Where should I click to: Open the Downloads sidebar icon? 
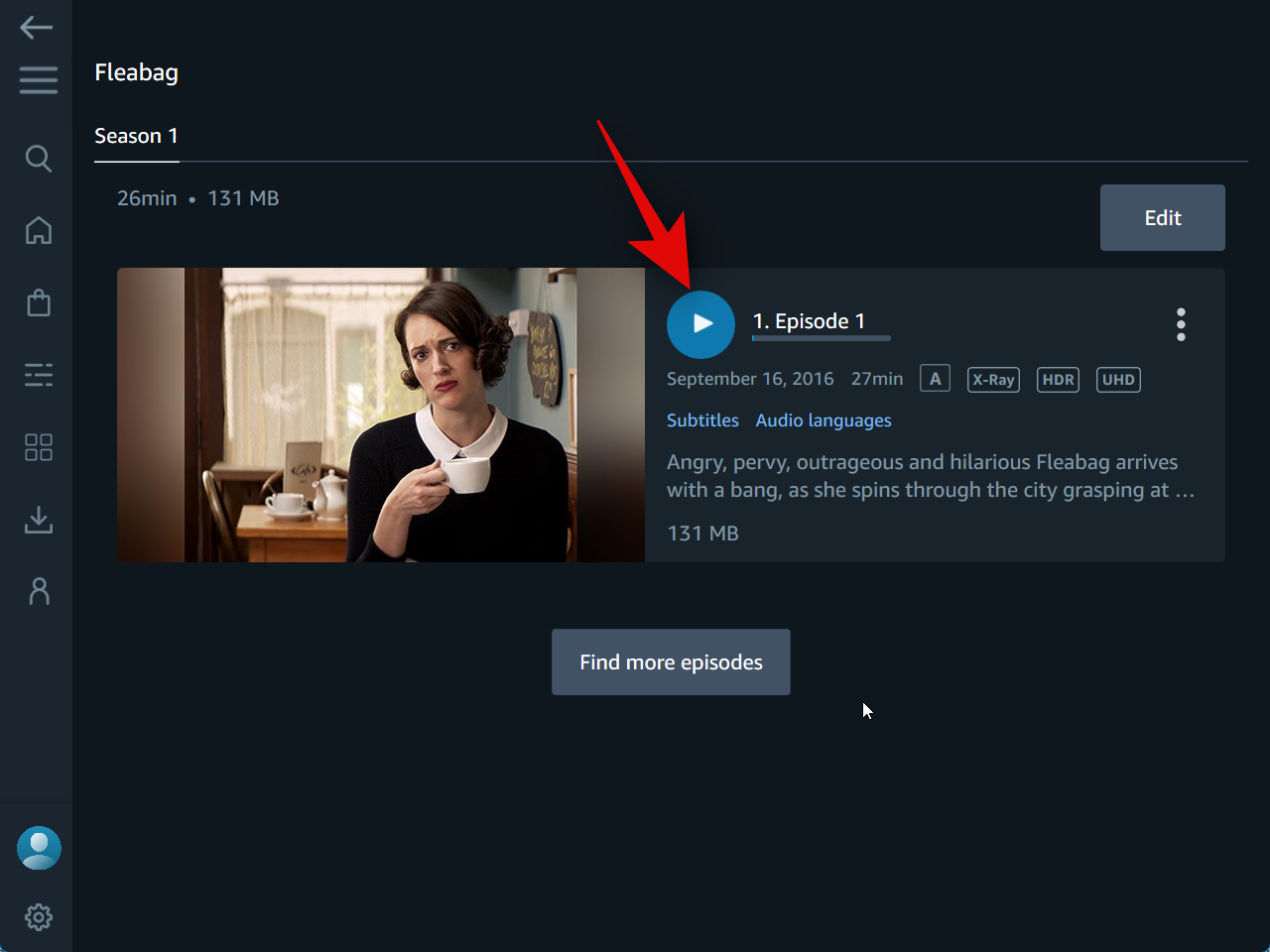tap(38, 520)
